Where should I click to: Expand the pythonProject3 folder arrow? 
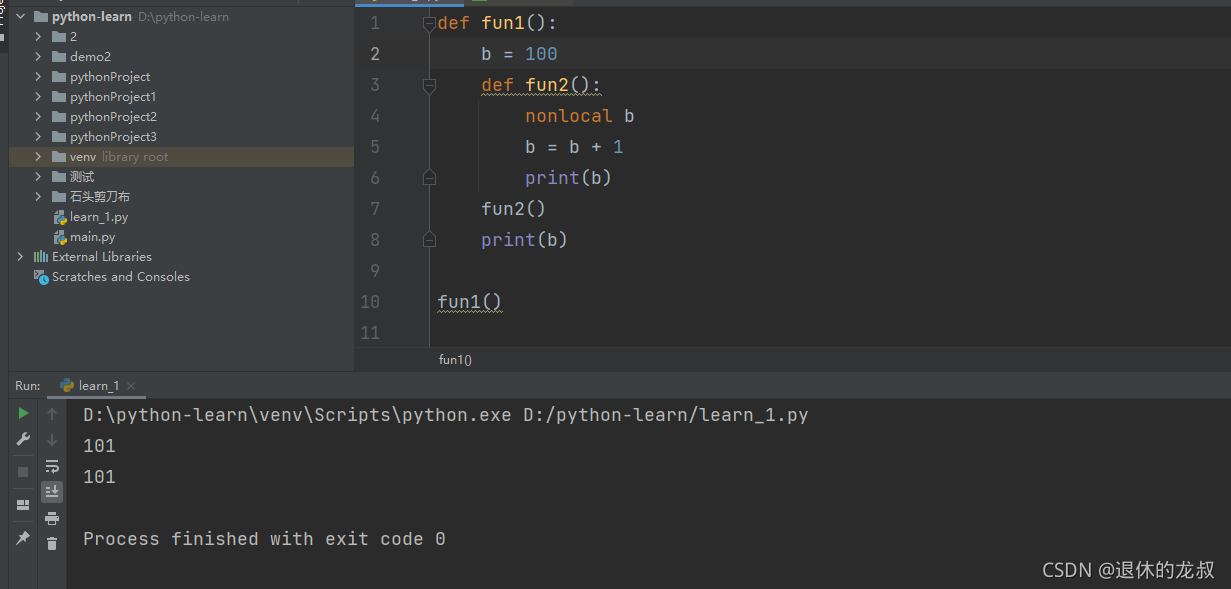[38, 136]
